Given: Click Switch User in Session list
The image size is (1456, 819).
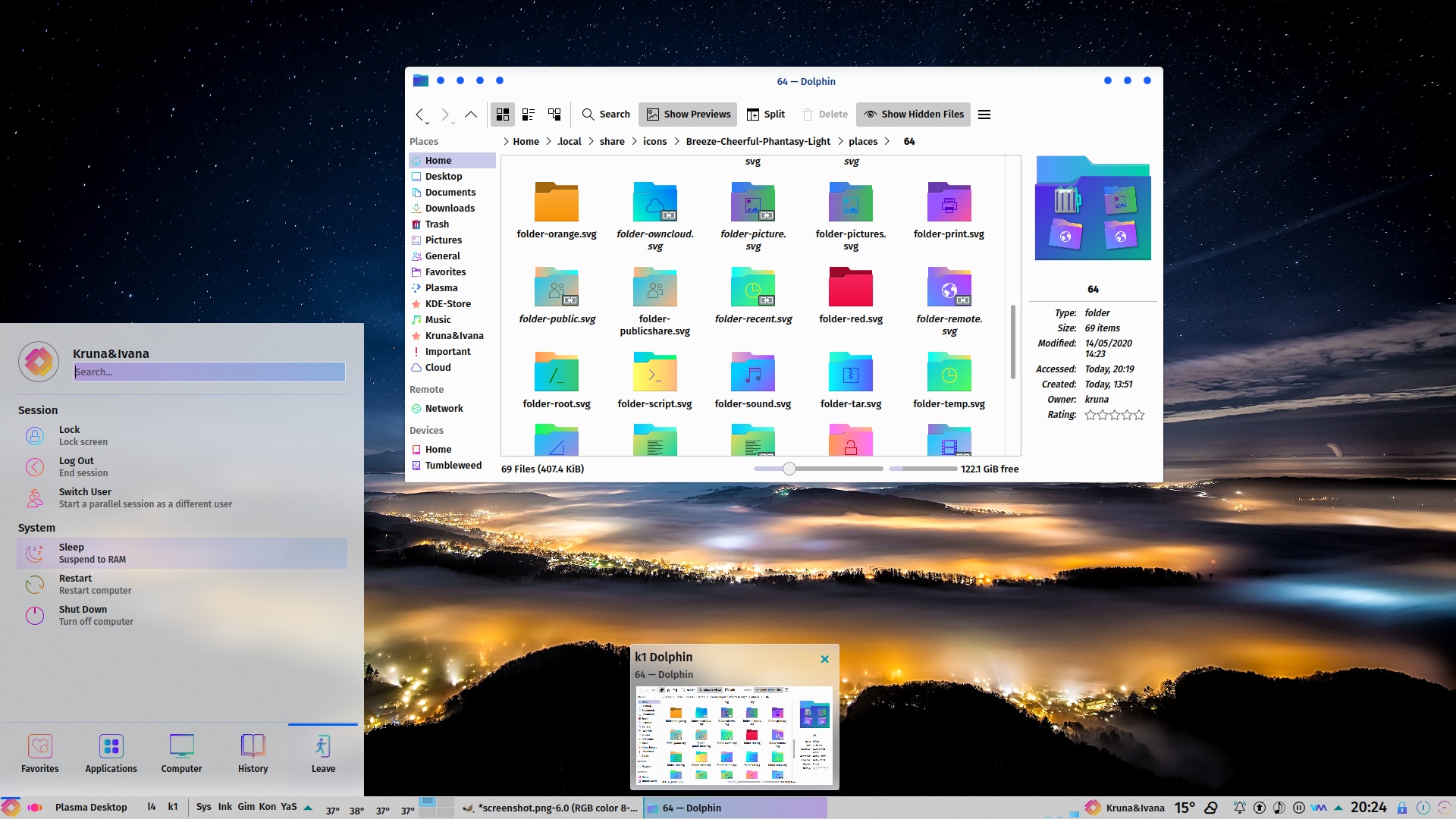Looking at the screenshot, I should (x=182, y=497).
